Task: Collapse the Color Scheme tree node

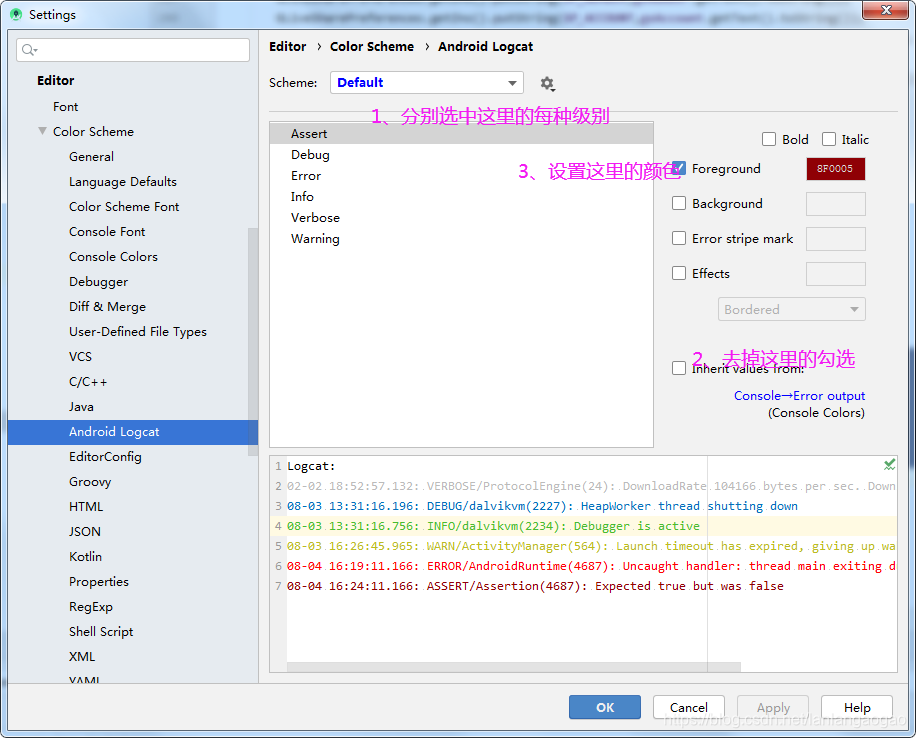Action: click(x=42, y=131)
